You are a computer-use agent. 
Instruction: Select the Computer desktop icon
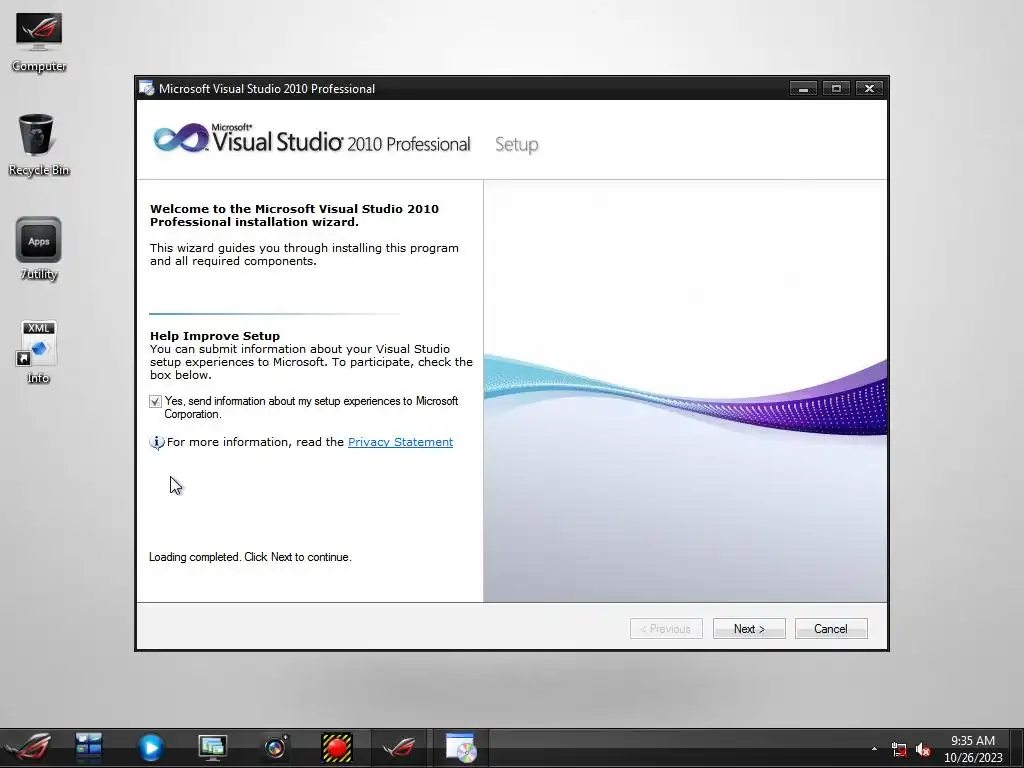pos(39,42)
